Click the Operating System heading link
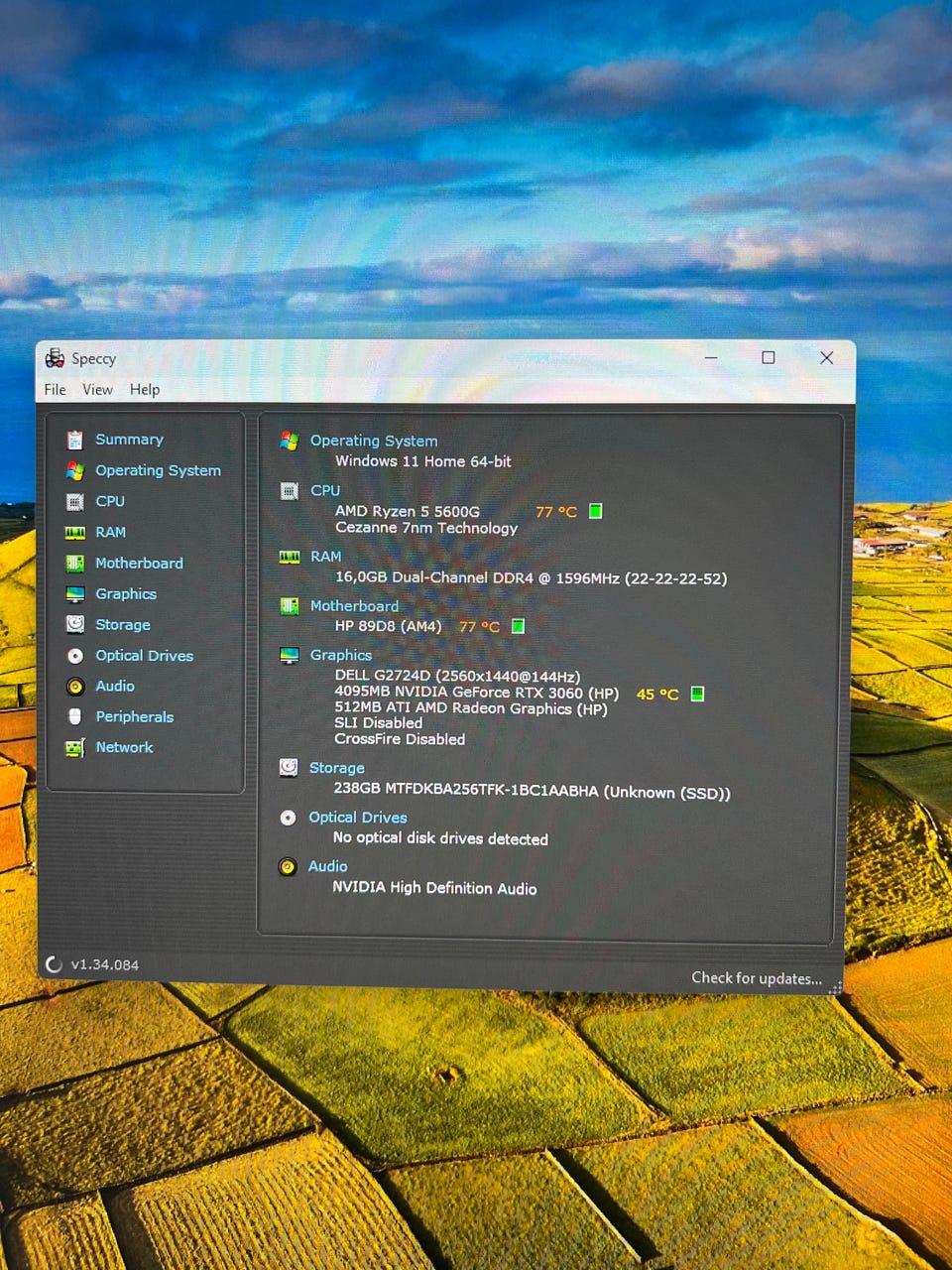Image resolution: width=952 pixels, height=1270 pixels. coord(374,441)
